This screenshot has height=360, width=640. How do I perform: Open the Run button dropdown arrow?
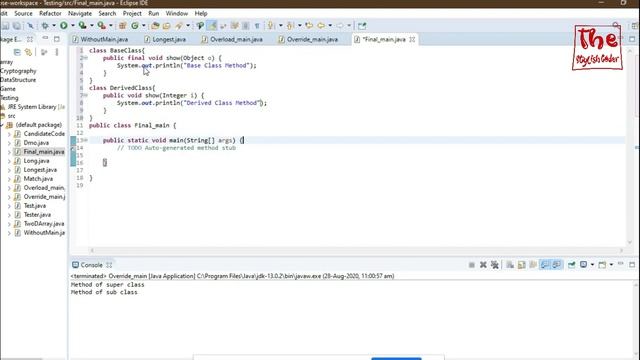pos(73,25)
